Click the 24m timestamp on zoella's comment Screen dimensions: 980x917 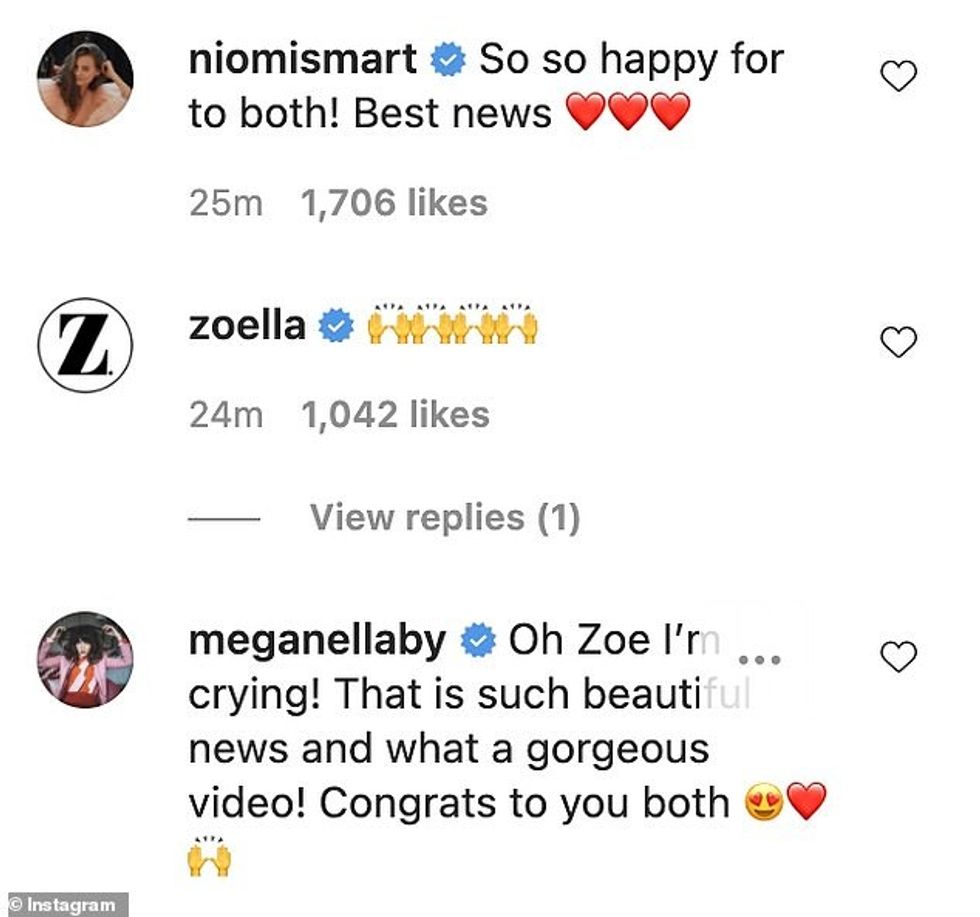[x=225, y=414]
